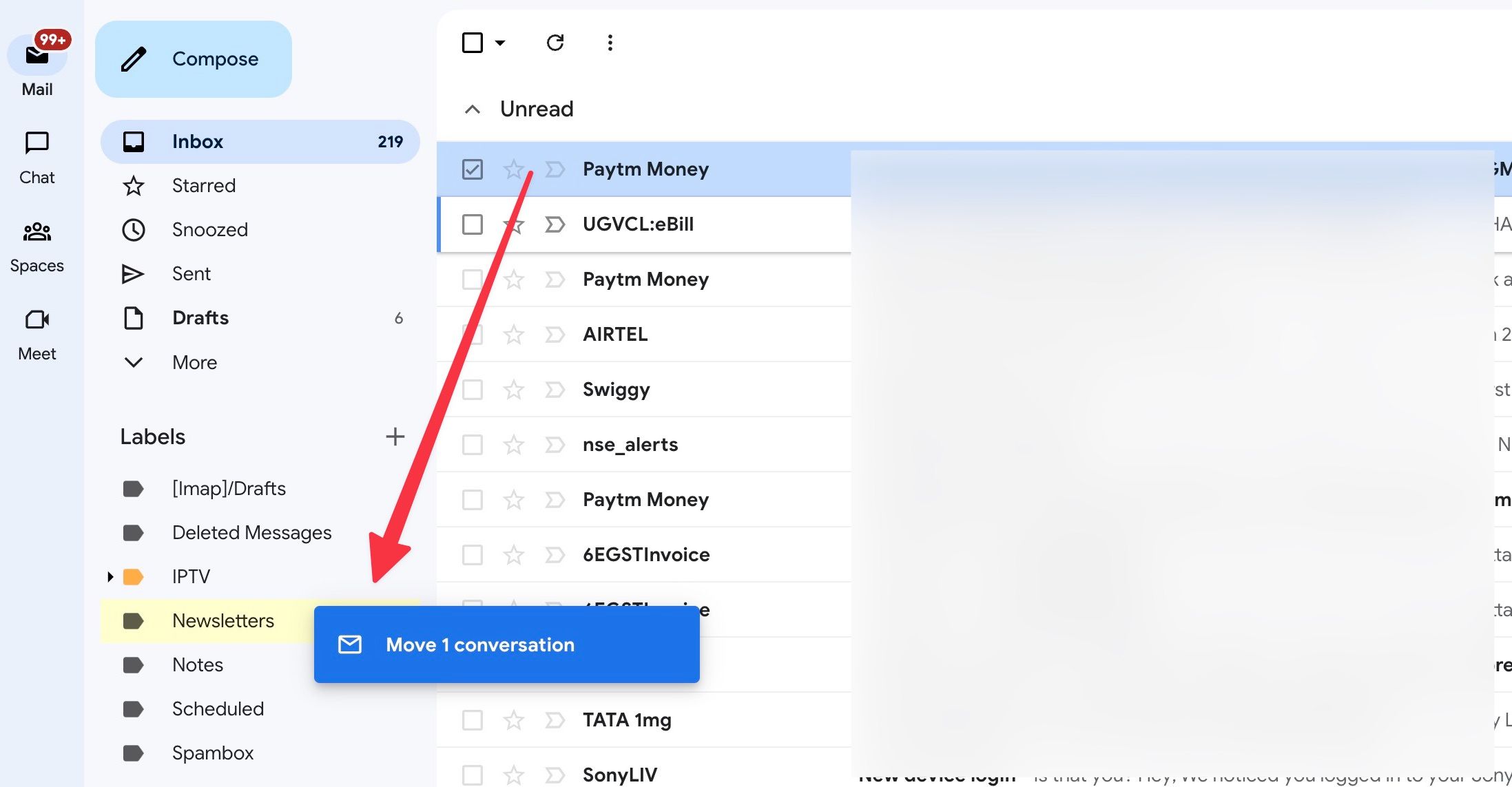Click Newsletters label in sidebar
Screen dimensions: 1512x787
pos(221,620)
